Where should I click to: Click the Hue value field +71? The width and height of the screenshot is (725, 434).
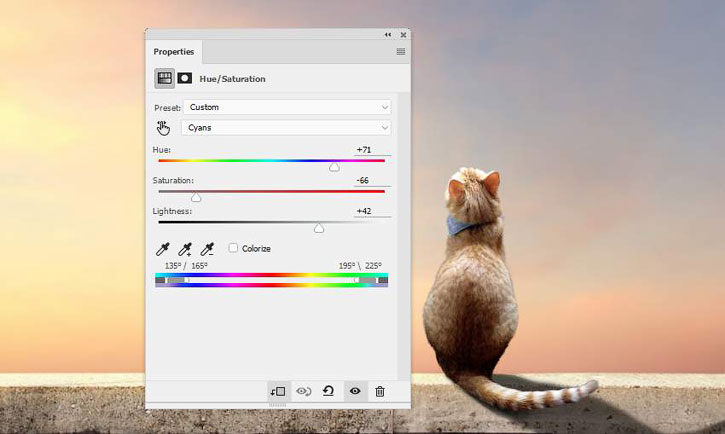click(x=372, y=150)
